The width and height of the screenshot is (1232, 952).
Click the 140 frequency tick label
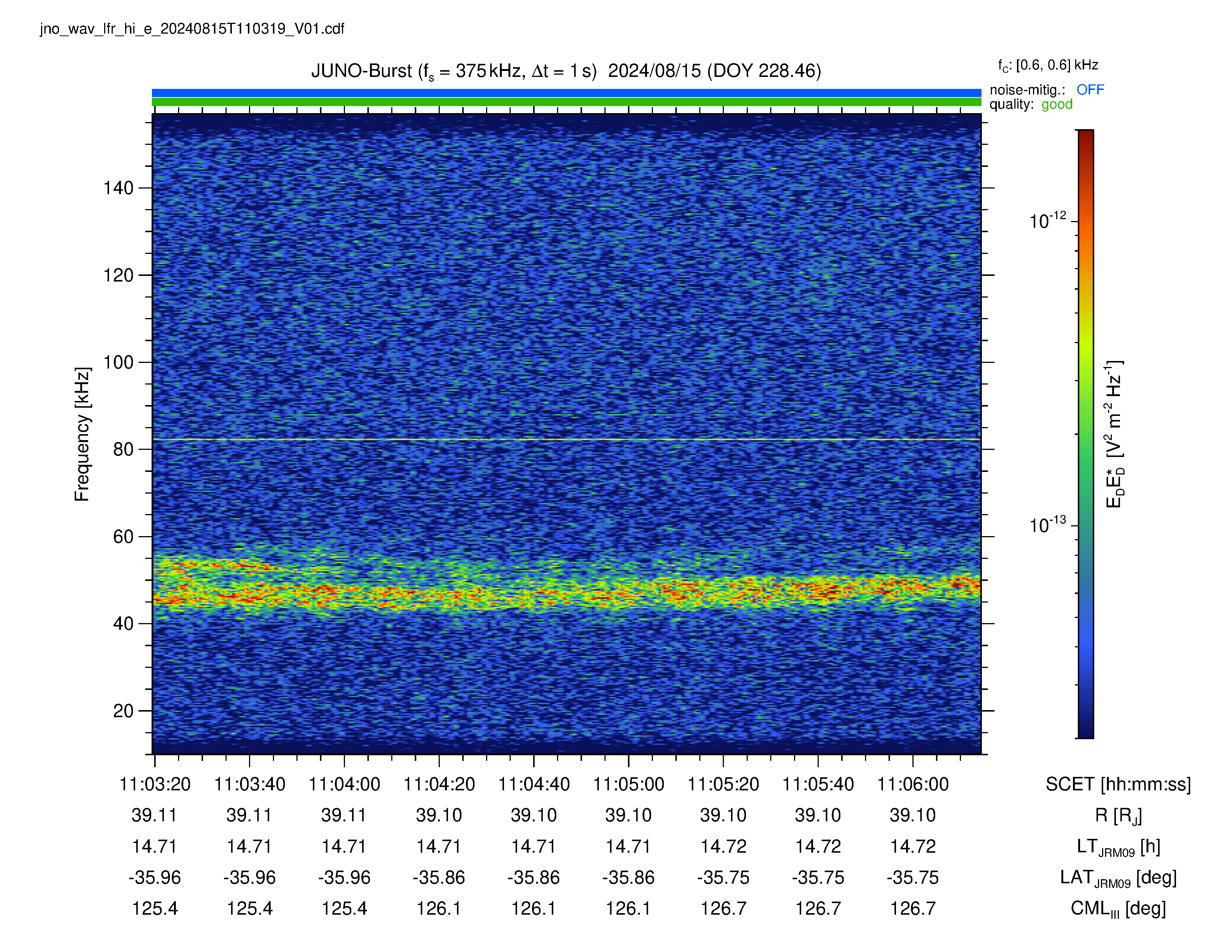pos(118,188)
